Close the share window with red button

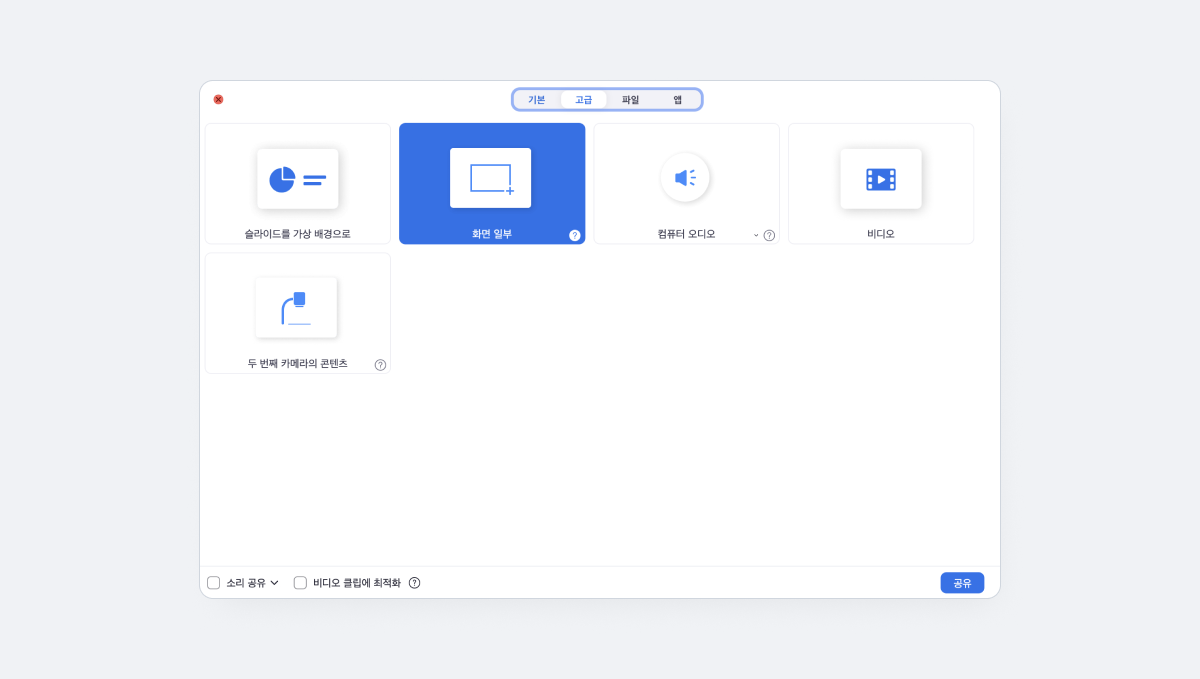(x=218, y=100)
